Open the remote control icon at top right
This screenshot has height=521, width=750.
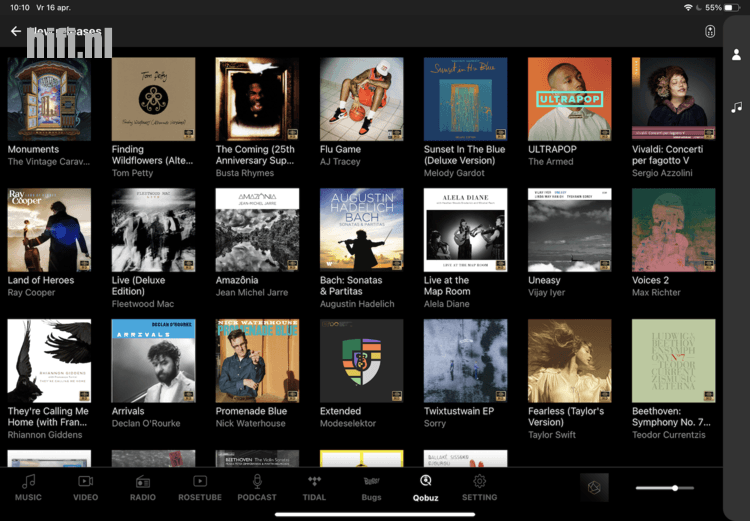[x=710, y=32]
